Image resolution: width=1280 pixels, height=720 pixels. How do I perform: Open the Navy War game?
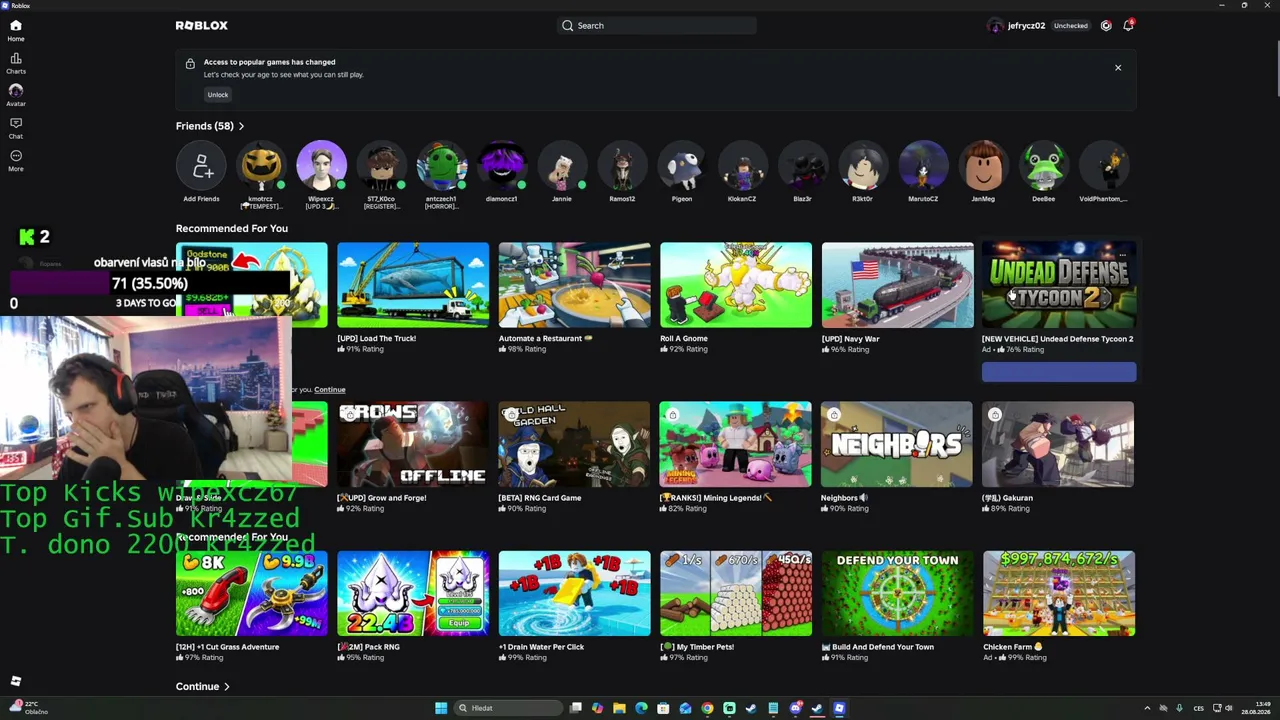click(897, 285)
